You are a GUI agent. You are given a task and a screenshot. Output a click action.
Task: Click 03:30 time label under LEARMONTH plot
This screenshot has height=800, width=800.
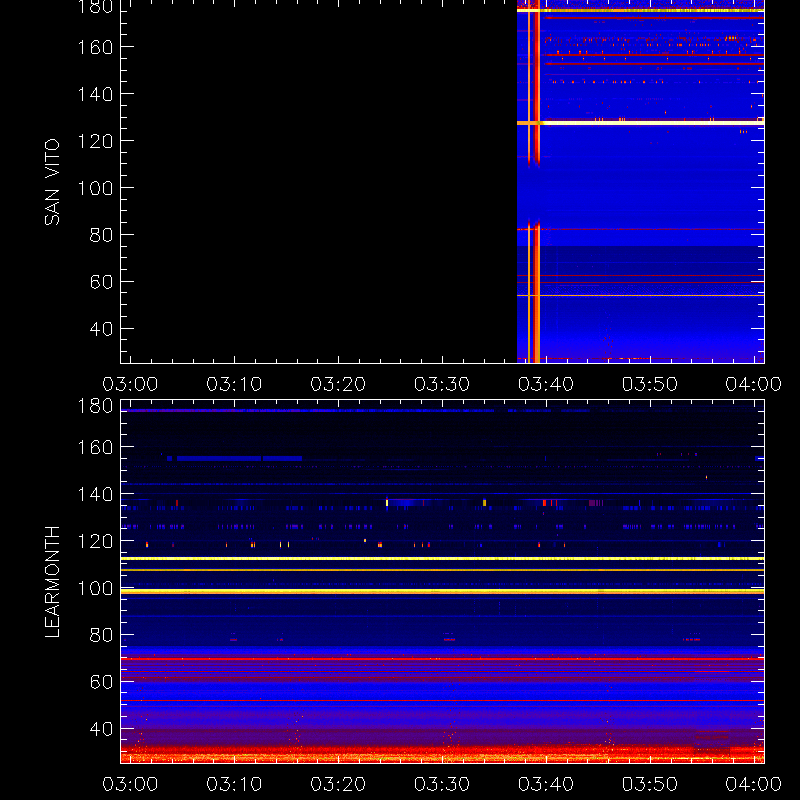[442, 784]
